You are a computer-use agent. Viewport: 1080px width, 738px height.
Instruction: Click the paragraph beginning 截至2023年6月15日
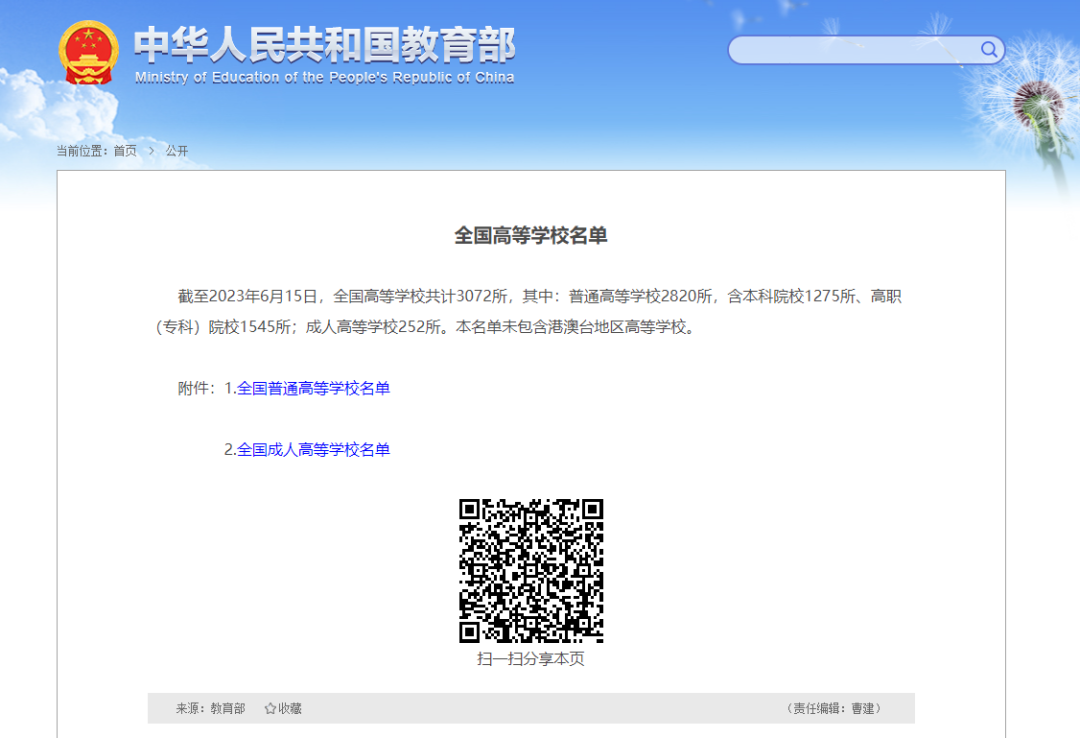point(529,311)
